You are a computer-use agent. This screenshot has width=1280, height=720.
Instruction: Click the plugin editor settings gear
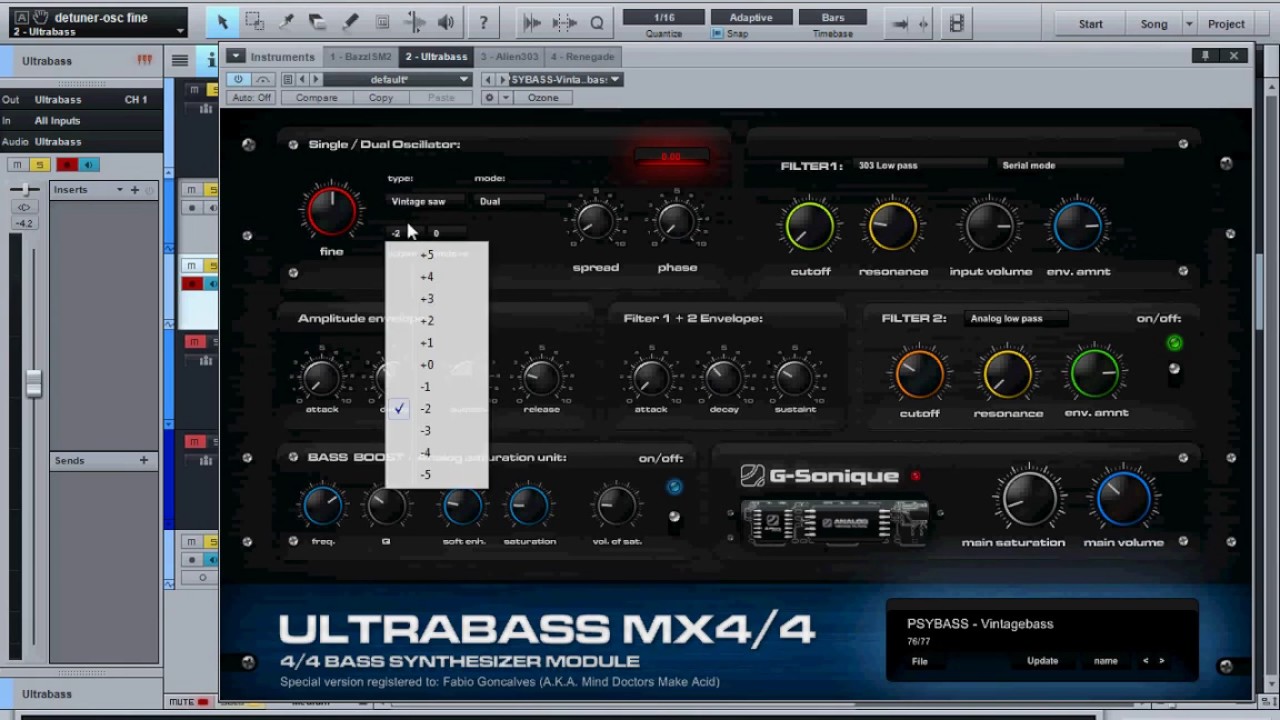pos(489,98)
